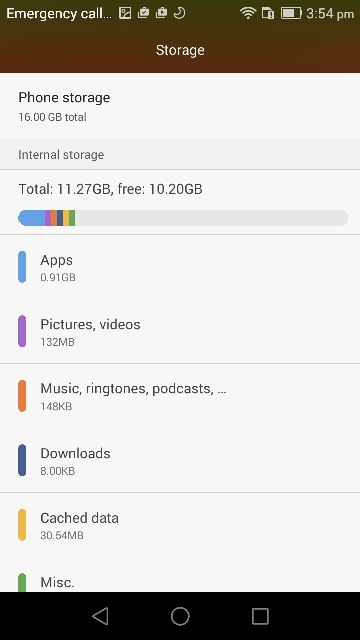Open the Apps storage entry
Viewport: 360px width, 640px height.
click(180, 267)
